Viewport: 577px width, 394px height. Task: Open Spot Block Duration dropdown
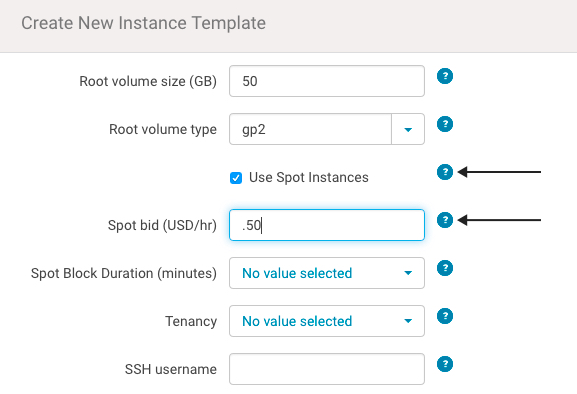pos(327,273)
